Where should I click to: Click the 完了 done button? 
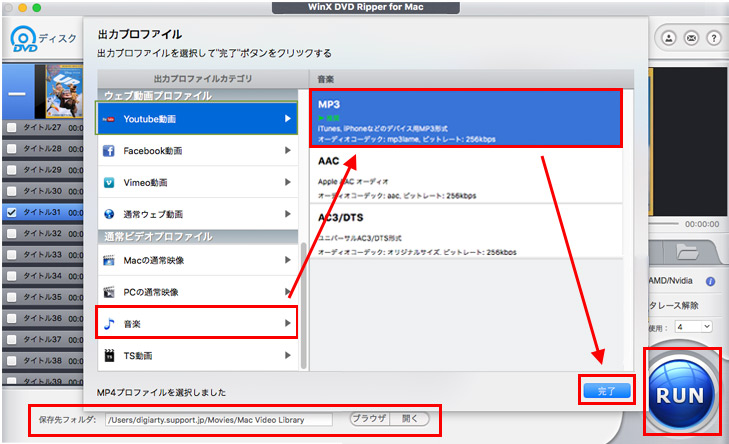coord(607,391)
